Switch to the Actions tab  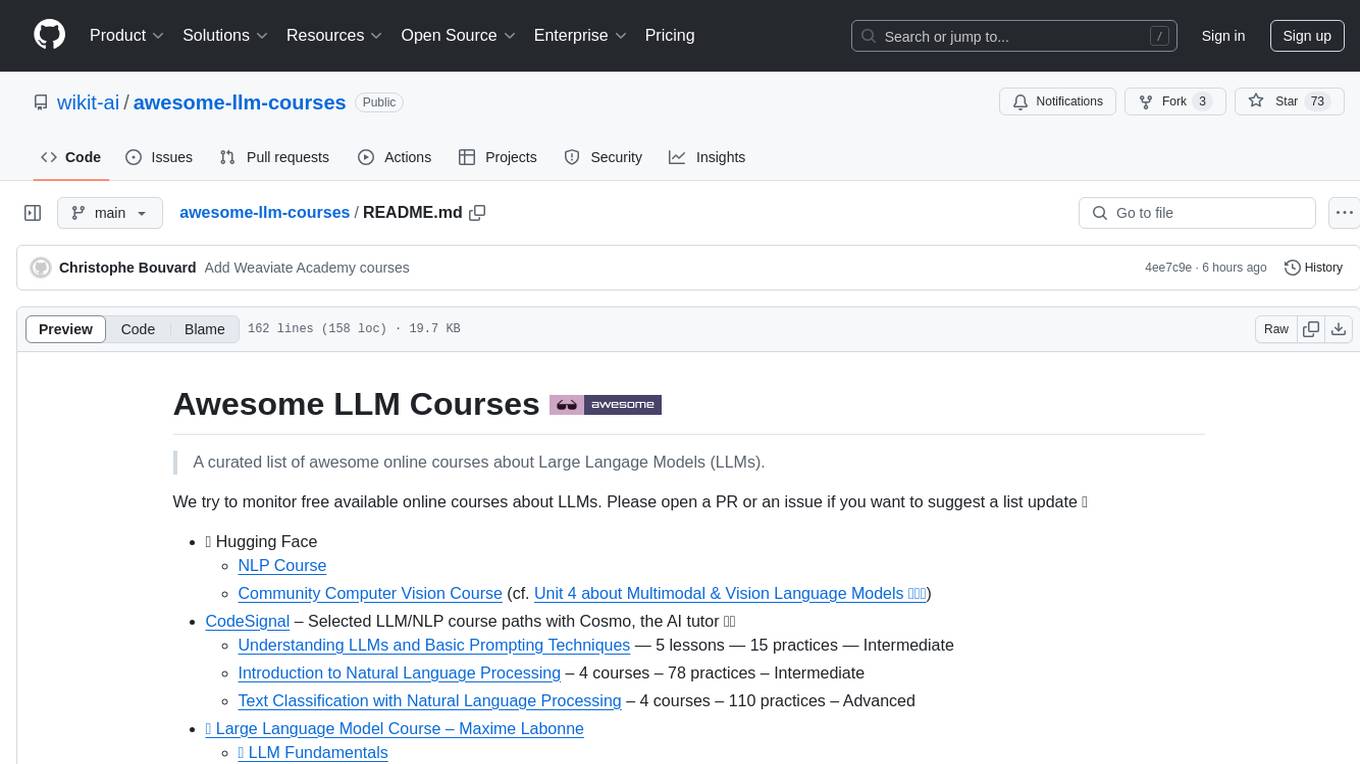coord(394,157)
